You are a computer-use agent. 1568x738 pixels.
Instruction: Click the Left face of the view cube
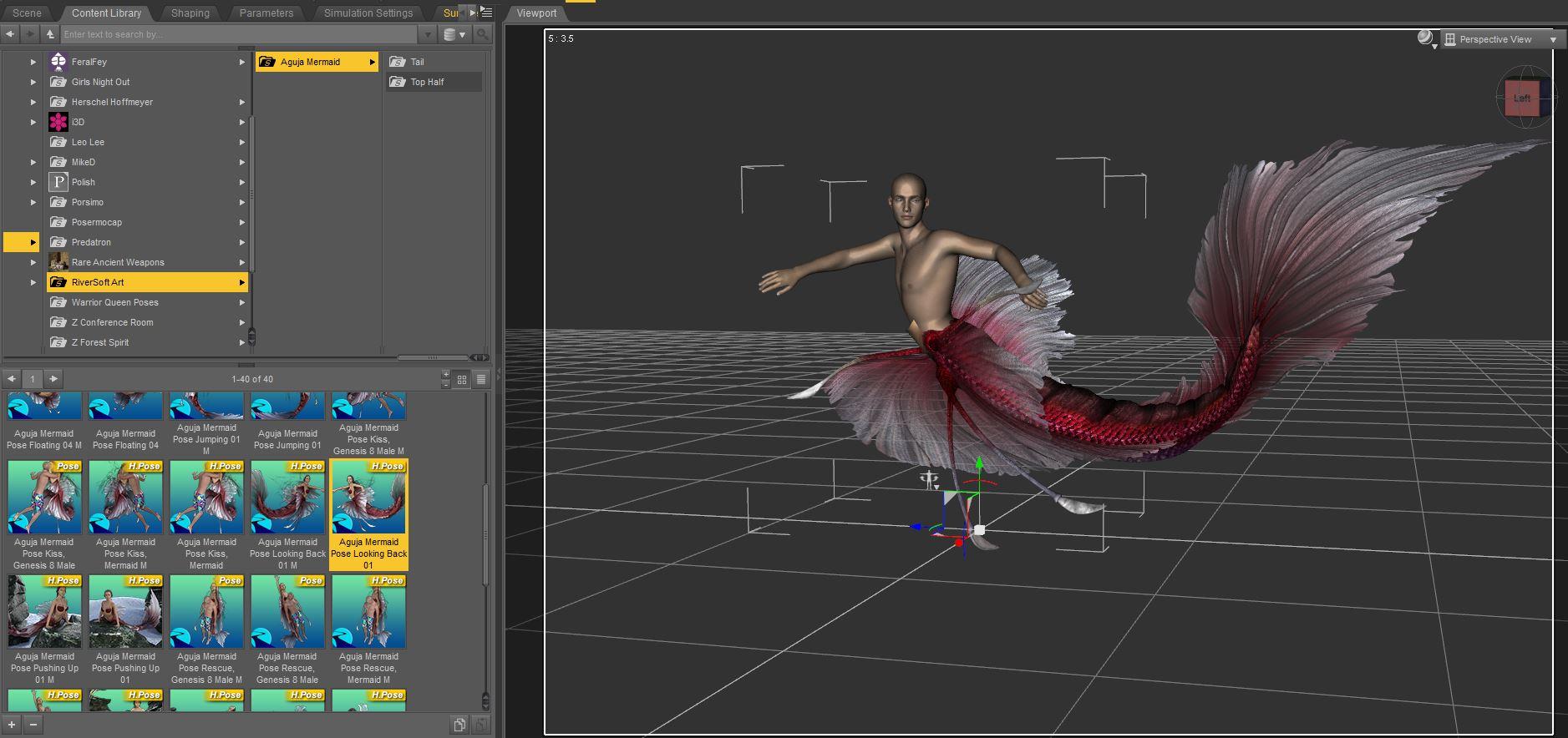coord(1521,99)
